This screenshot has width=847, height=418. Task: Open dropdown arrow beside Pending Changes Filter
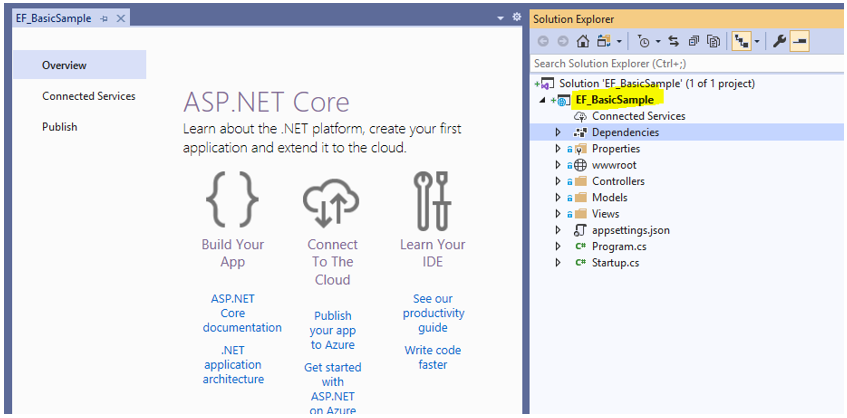pos(658,42)
